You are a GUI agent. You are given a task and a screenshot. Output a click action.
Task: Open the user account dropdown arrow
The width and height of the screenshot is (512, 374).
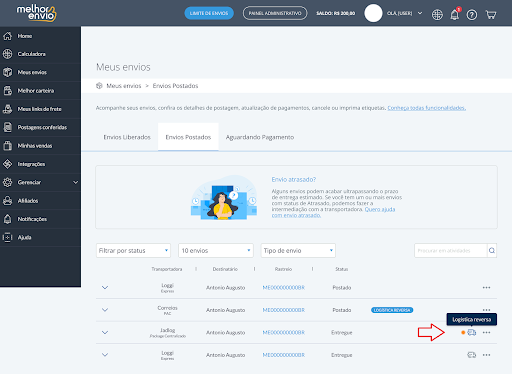pos(420,13)
